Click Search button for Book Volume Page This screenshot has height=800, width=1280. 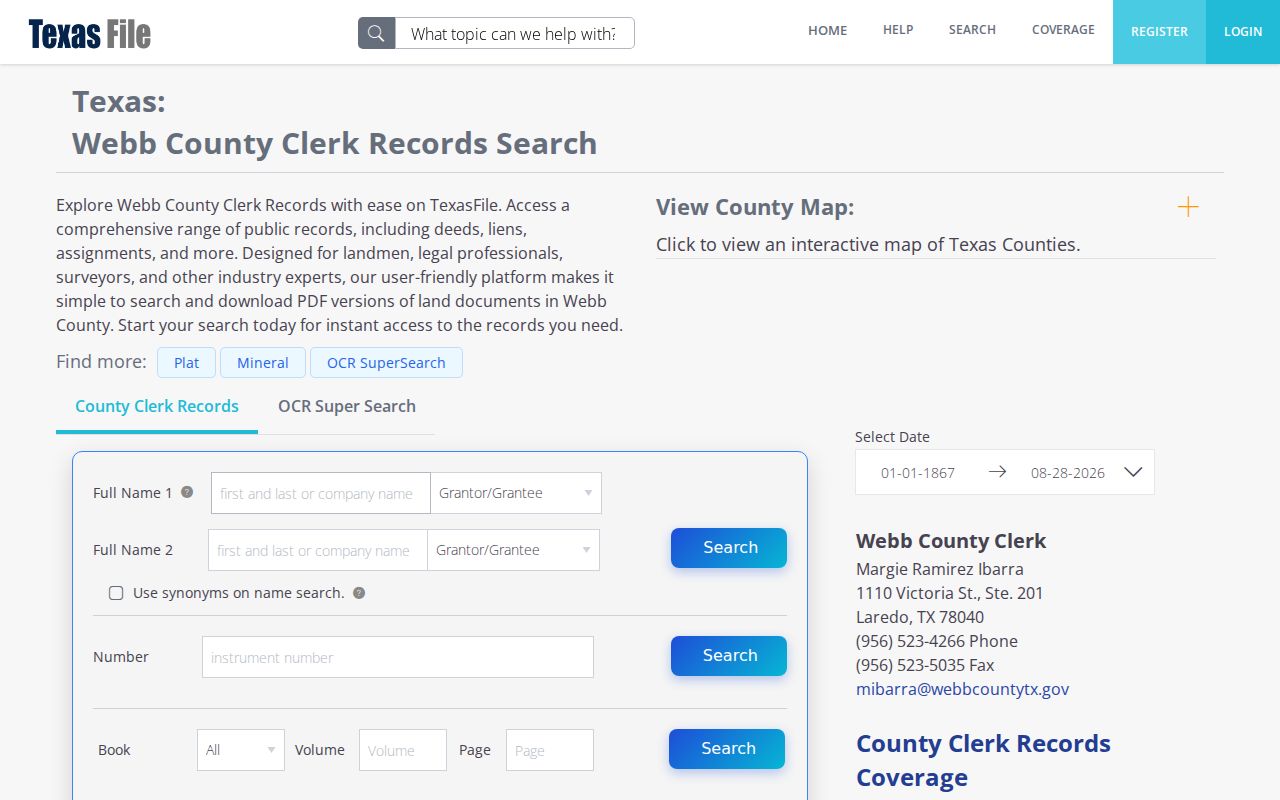tap(727, 749)
